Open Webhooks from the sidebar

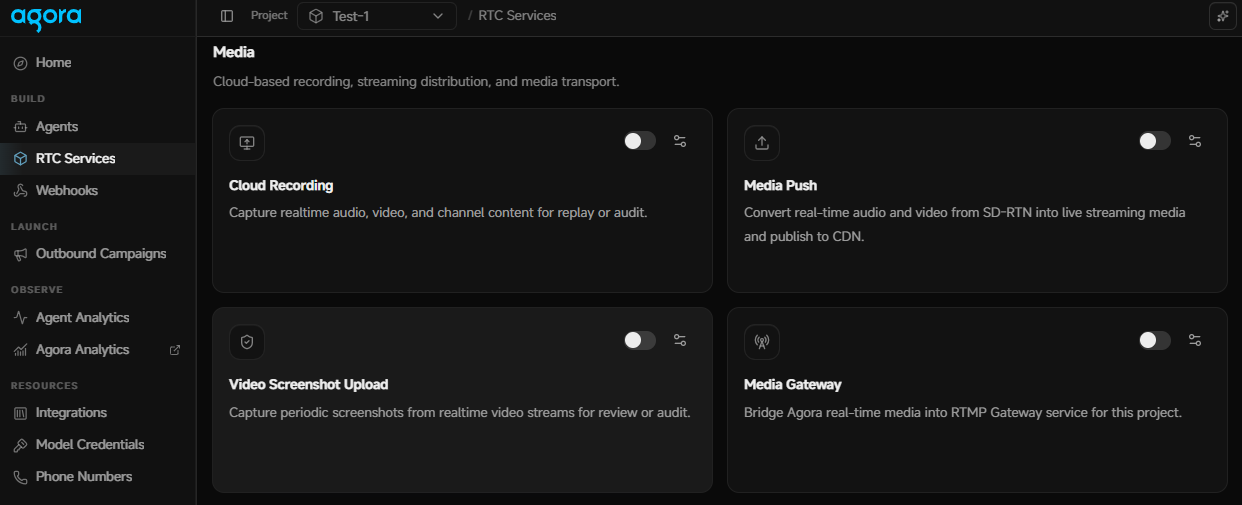(x=98, y=191)
